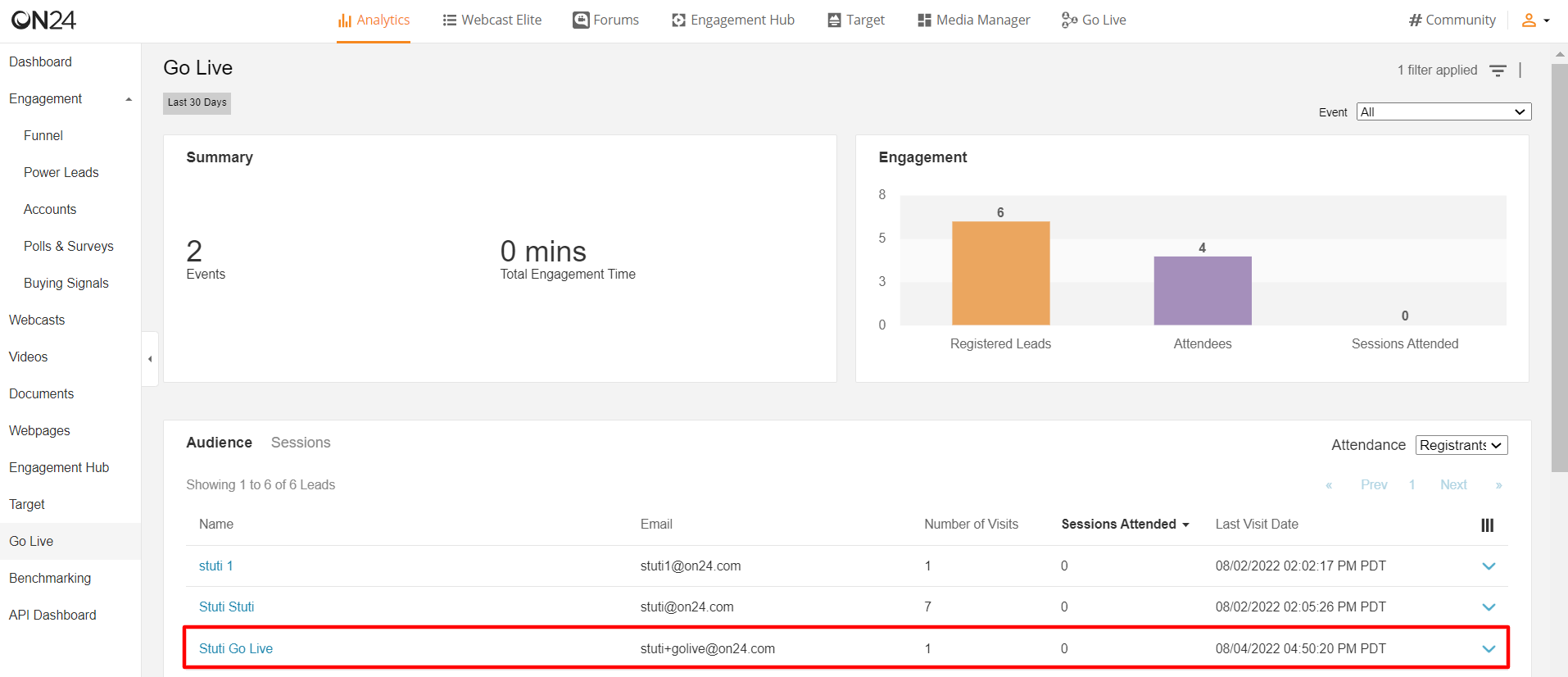
Task: Go to page 1 in pagination
Action: 1412,484
